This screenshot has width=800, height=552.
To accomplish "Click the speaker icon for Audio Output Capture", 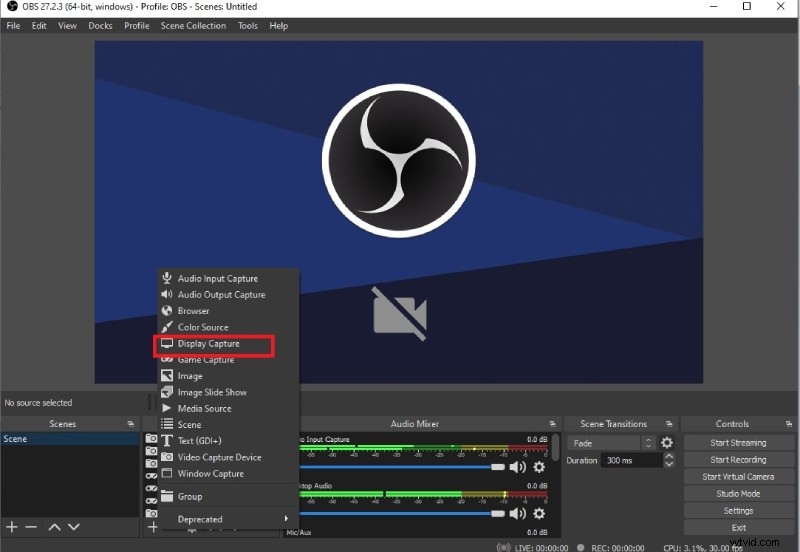I will 167,294.
